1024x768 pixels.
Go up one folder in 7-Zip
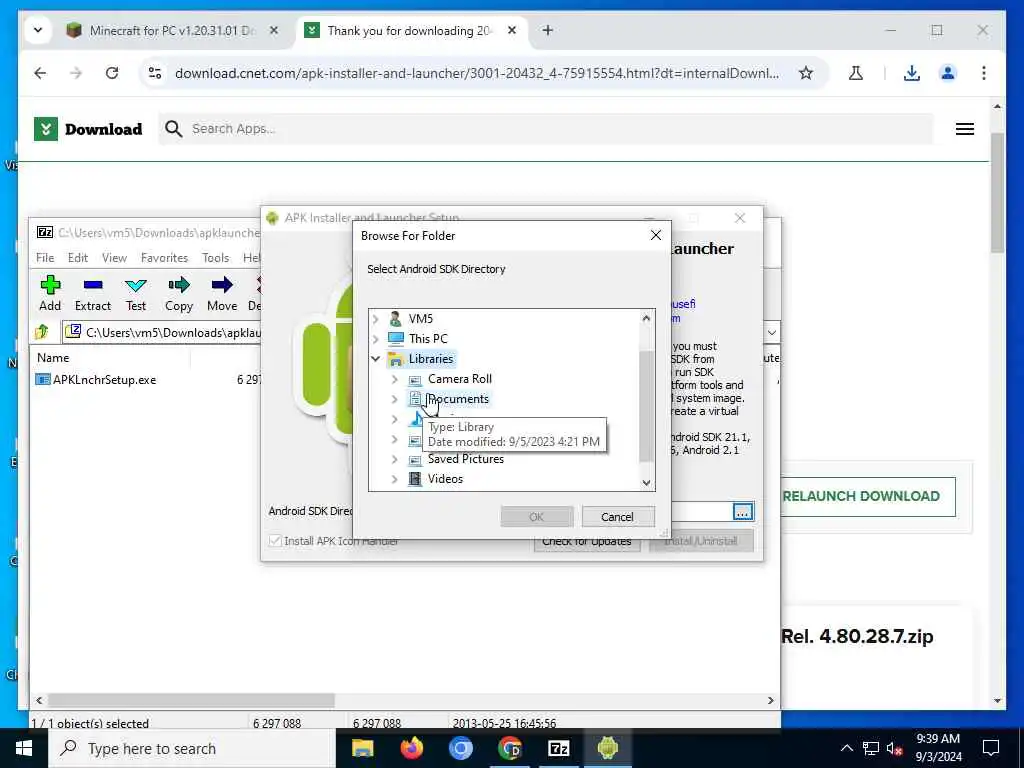(x=42, y=332)
